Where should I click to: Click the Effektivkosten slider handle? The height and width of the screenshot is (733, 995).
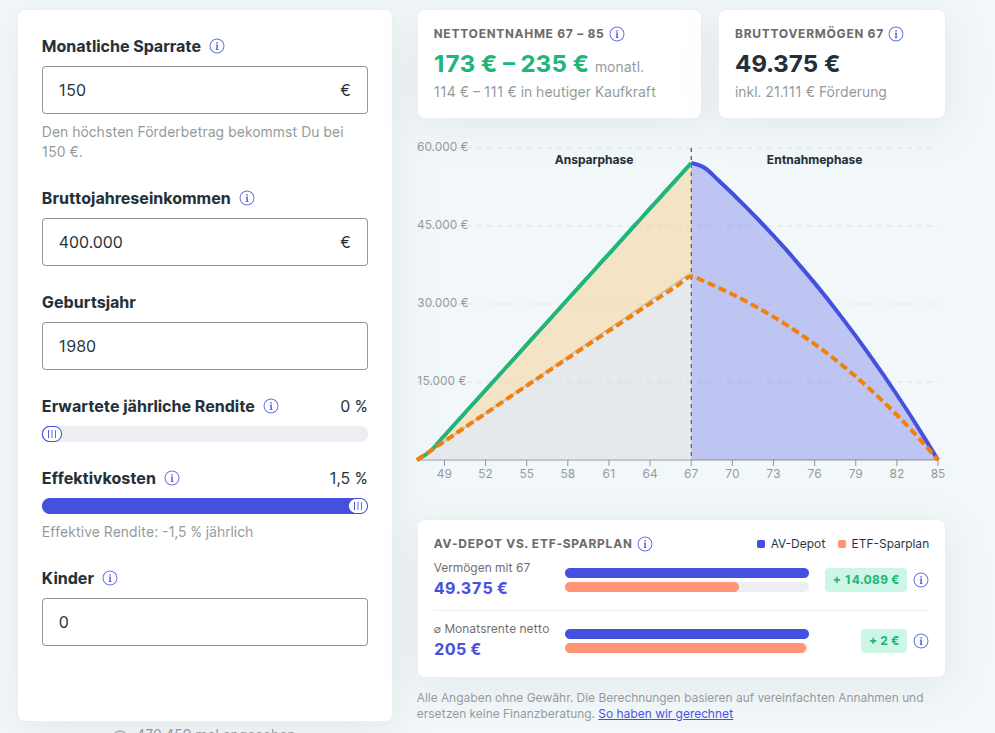coord(358,506)
